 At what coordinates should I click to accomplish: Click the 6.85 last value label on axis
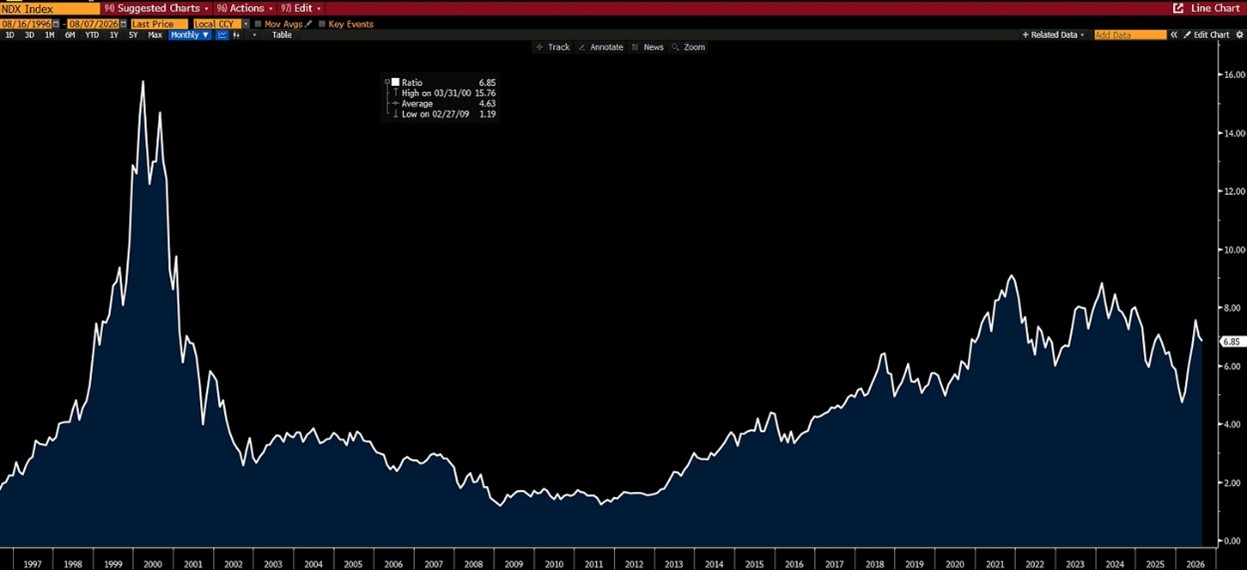coord(1231,342)
